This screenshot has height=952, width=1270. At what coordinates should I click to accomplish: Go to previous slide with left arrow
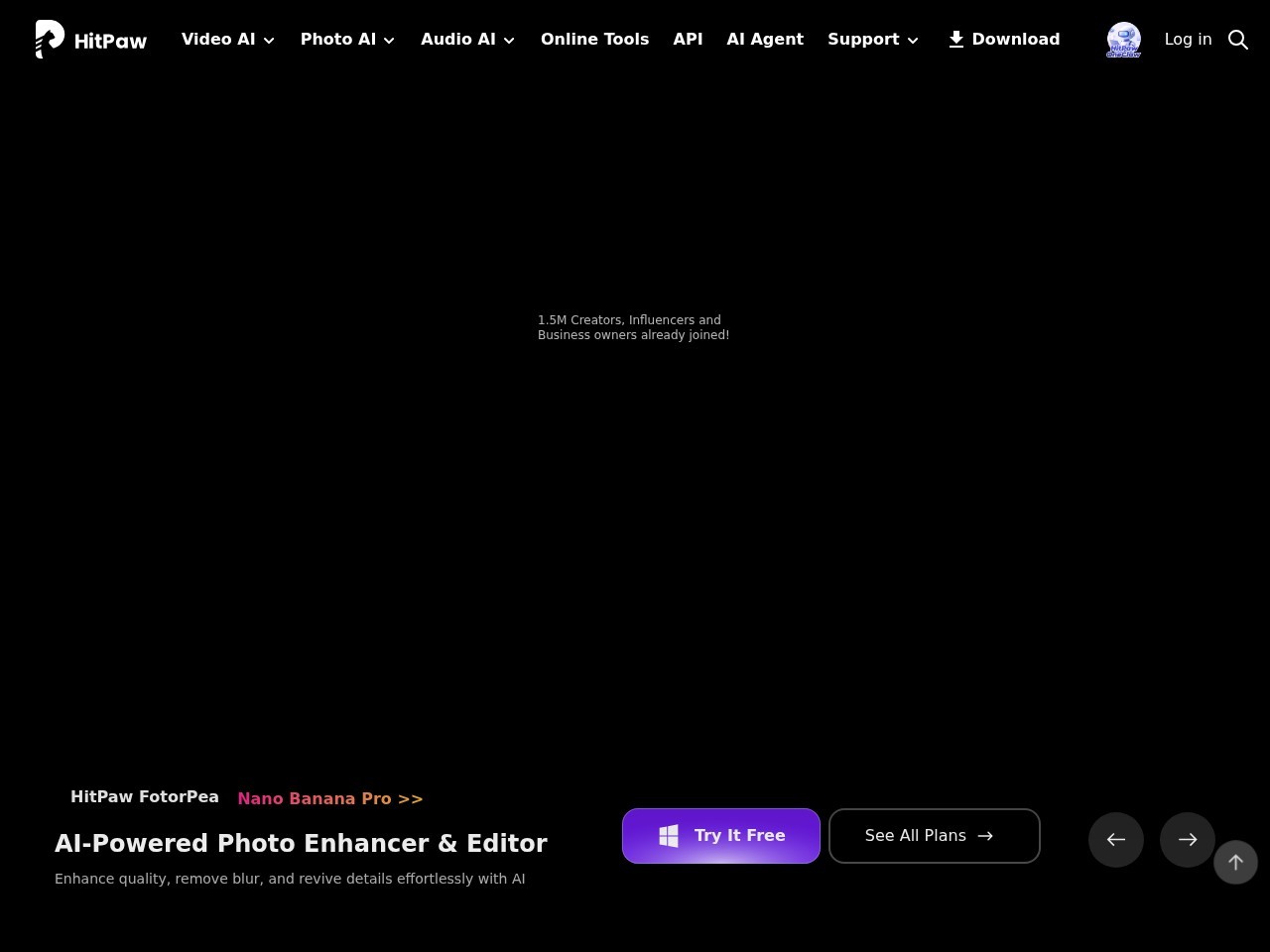pos(1116,840)
